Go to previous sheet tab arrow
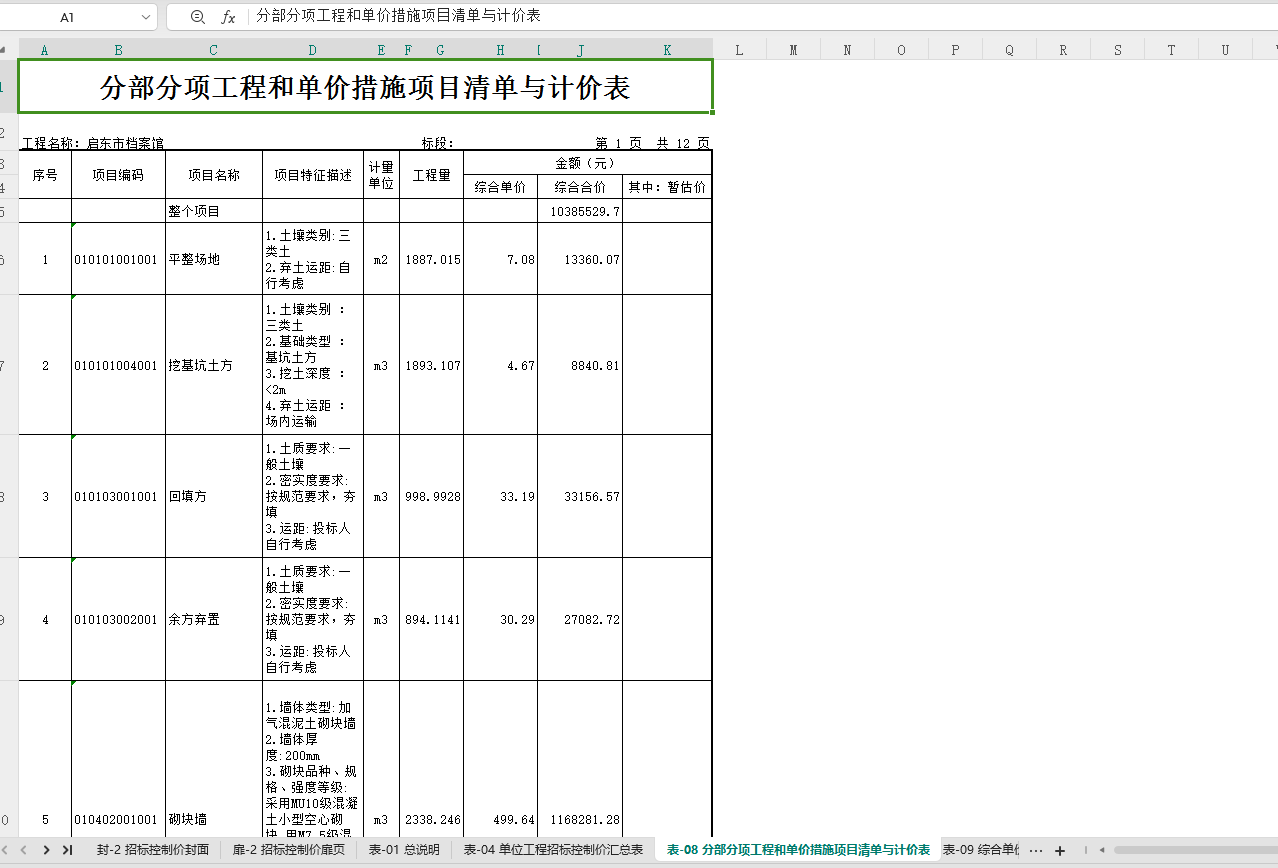Viewport: 1278px width, 868px height. pos(23,850)
